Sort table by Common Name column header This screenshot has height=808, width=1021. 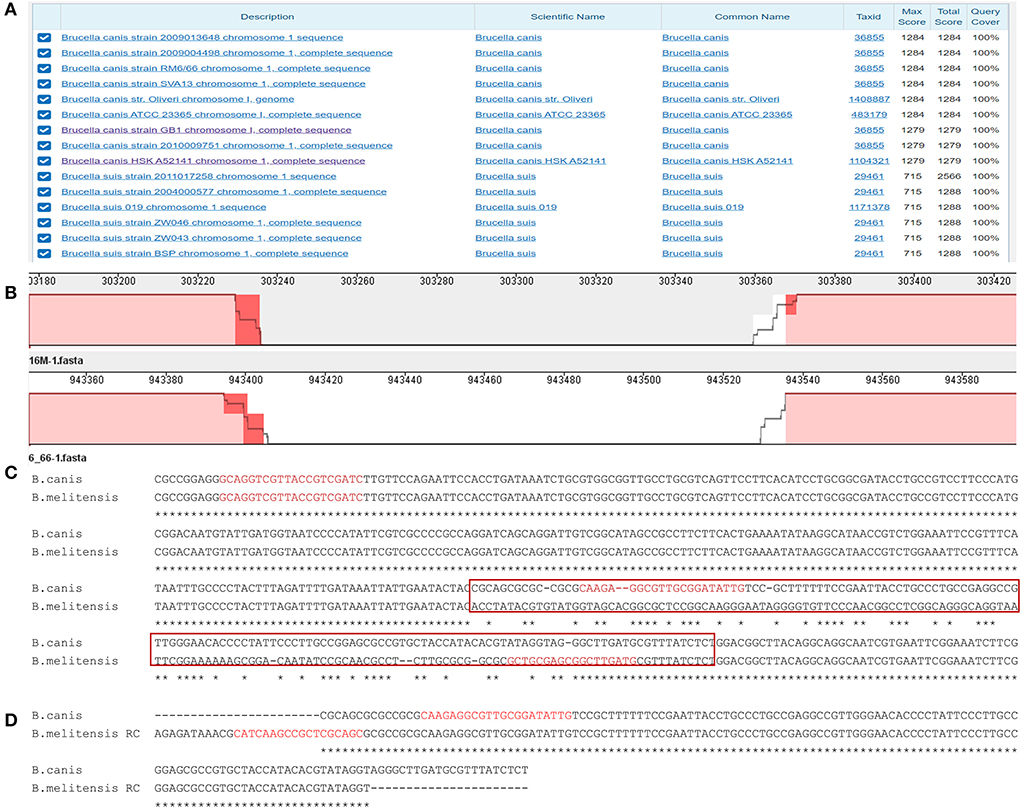(x=752, y=17)
